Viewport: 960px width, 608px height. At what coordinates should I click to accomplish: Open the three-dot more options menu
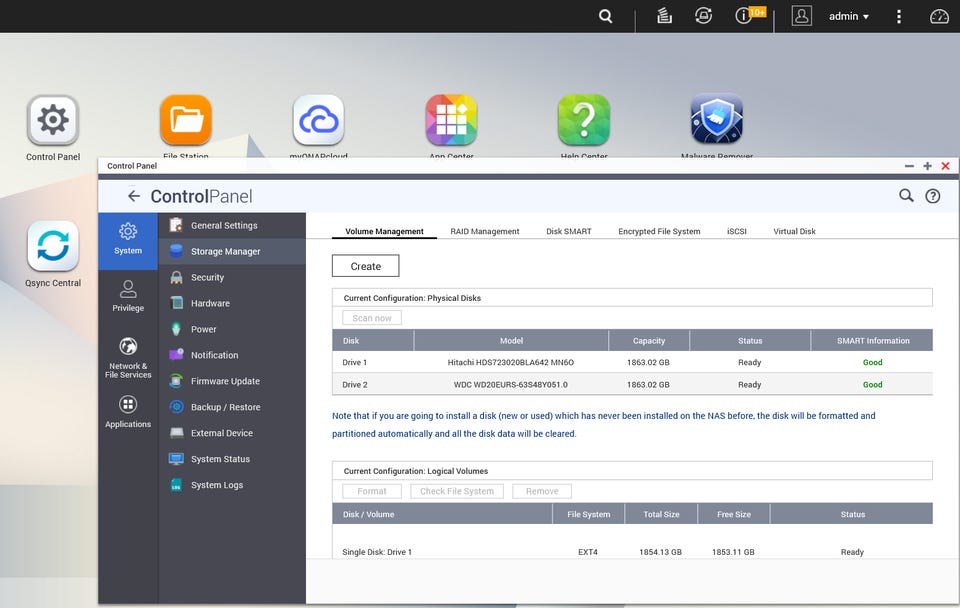pyautogui.click(x=899, y=16)
